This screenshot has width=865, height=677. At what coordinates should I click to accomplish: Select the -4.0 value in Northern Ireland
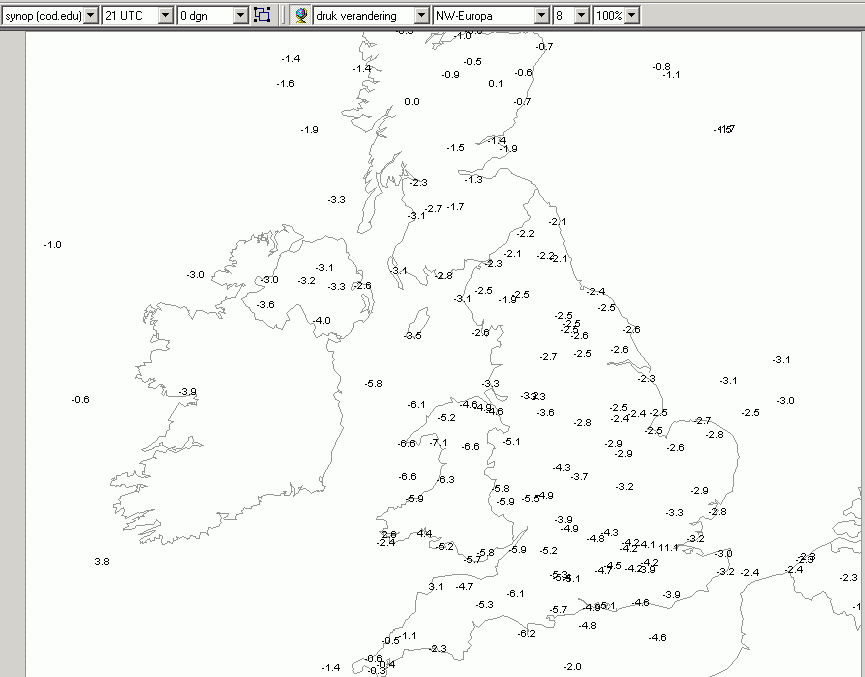[x=322, y=321]
